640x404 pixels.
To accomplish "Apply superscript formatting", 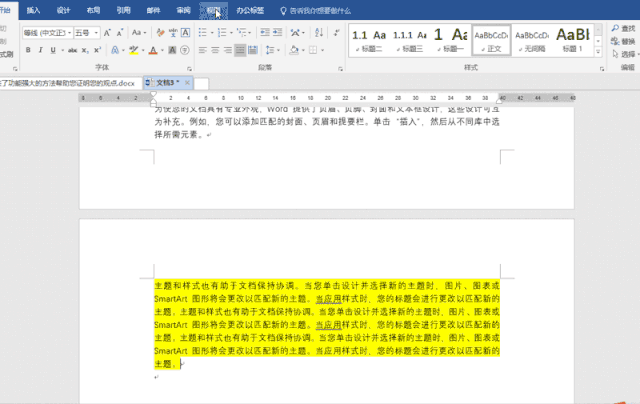I will click(97, 50).
